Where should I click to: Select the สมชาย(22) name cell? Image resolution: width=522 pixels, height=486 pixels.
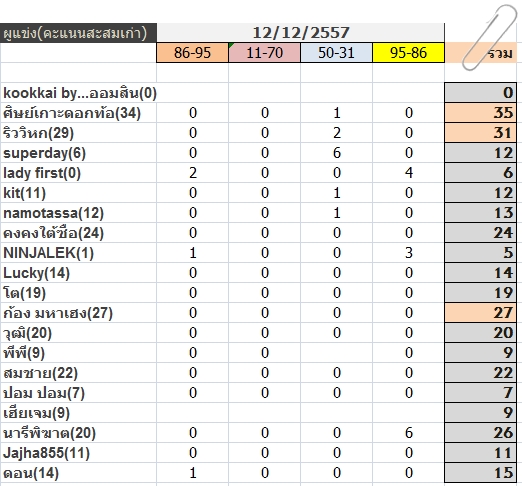click(78, 373)
